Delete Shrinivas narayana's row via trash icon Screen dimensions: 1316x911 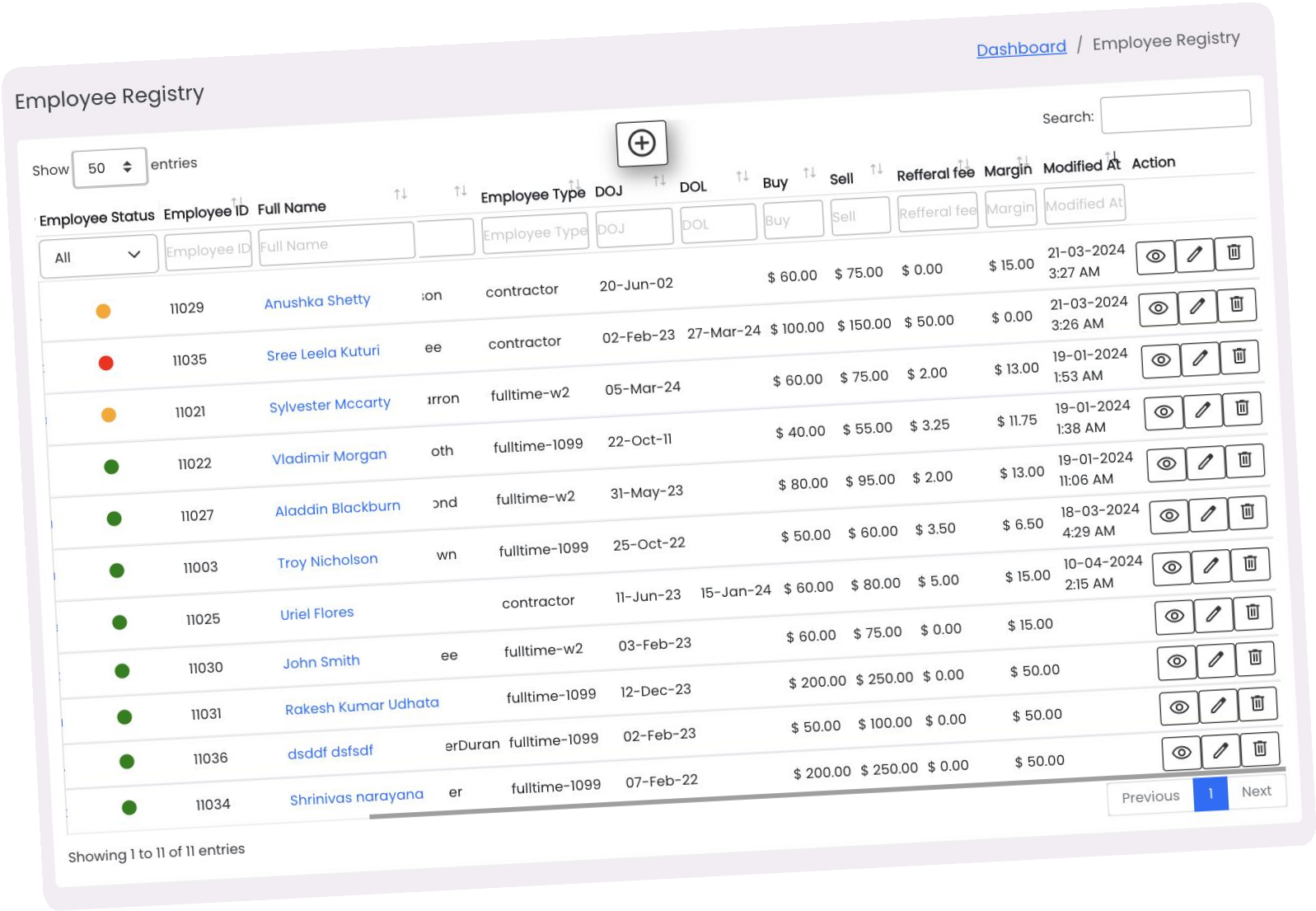pyautogui.click(x=1259, y=749)
